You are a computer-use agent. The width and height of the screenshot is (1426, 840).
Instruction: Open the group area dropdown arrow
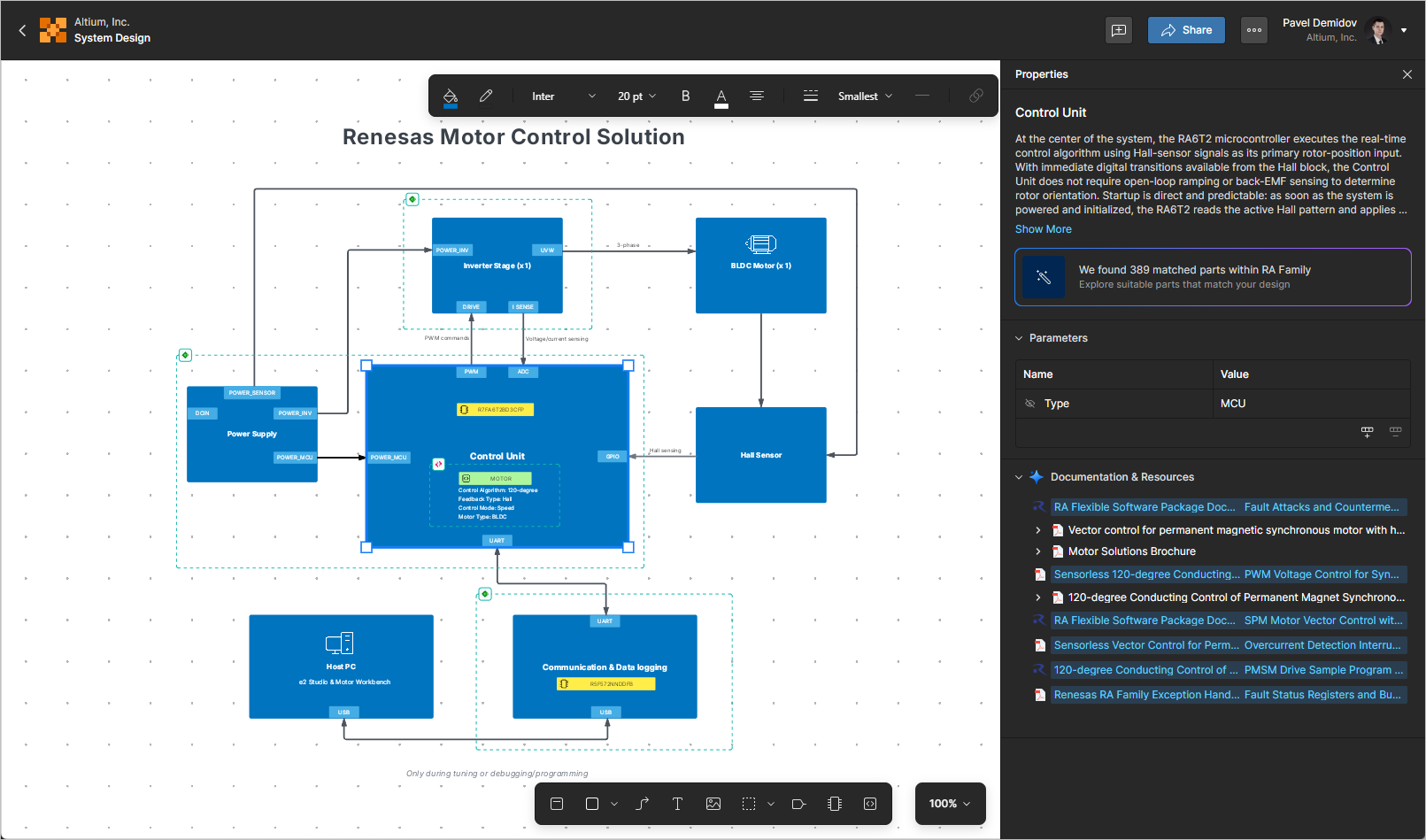(771, 804)
